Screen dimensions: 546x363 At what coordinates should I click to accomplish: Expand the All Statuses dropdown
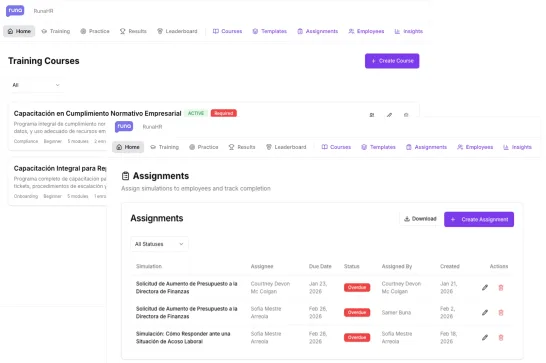click(x=159, y=244)
